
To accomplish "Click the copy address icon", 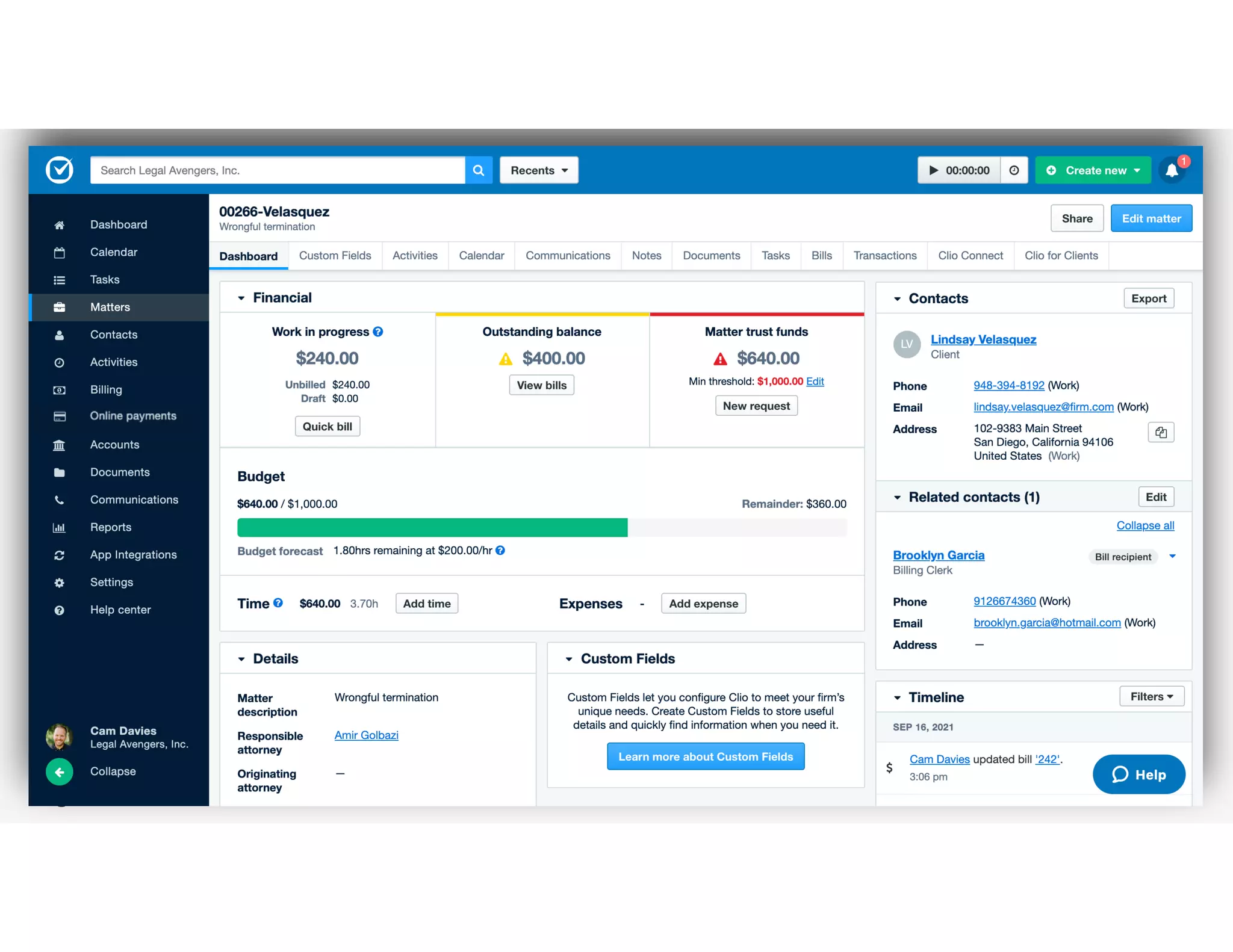I will point(1161,432).
